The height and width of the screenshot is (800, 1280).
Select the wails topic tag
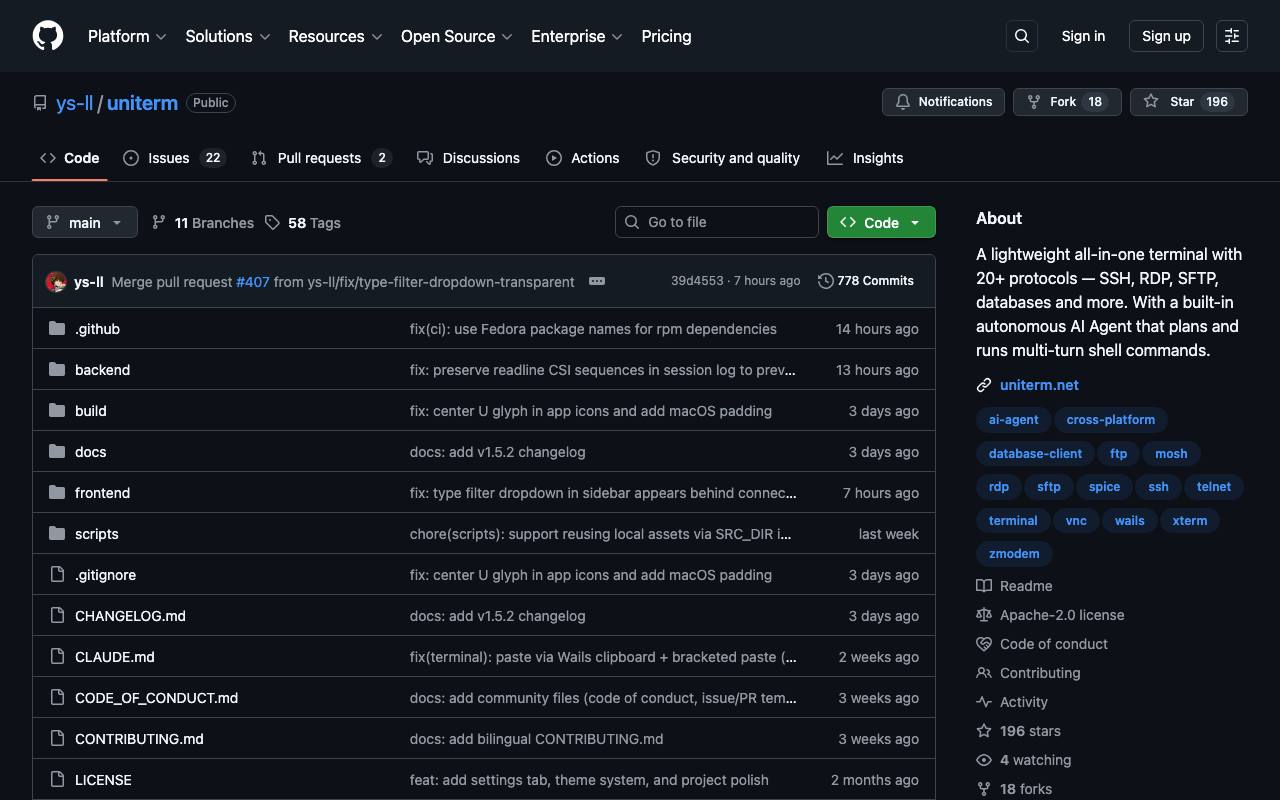click(x=1130, y=521)
